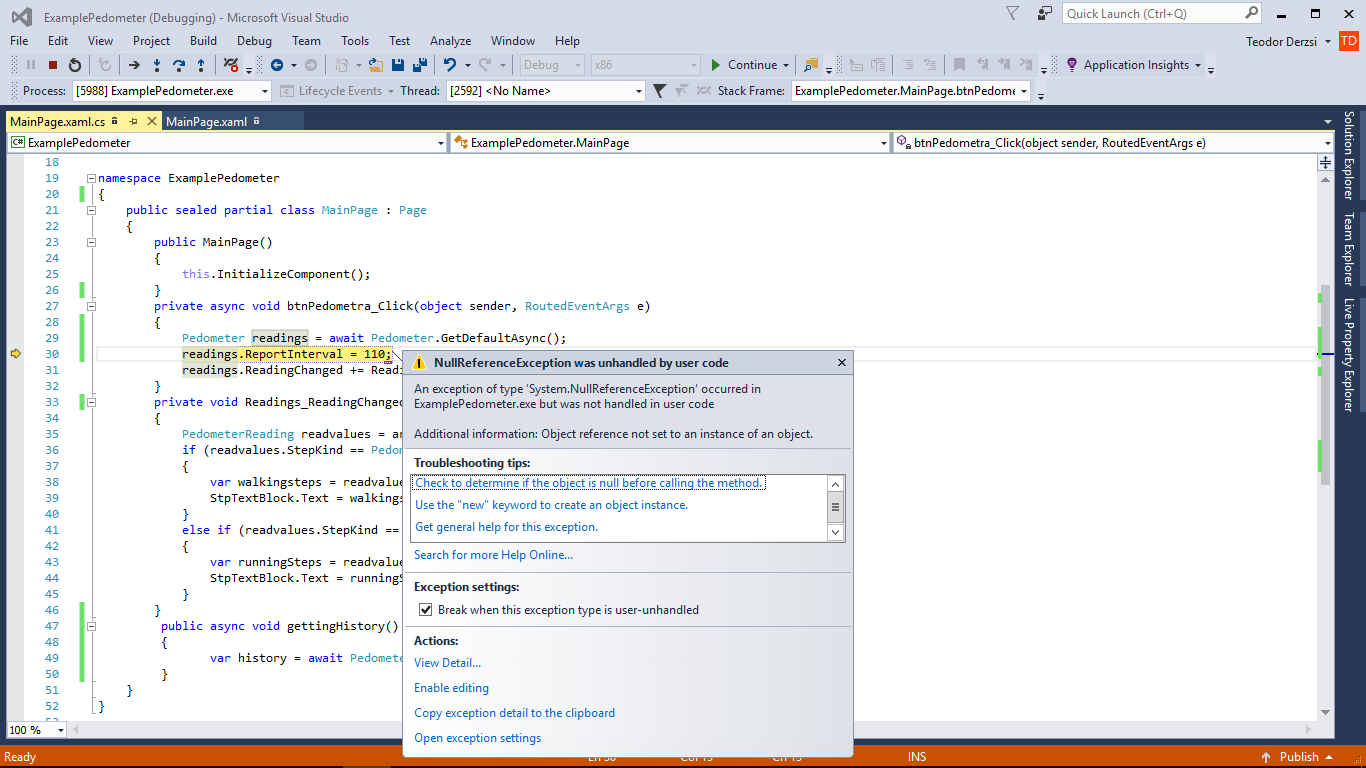Click the notifications flag icon in title bar
Image resolution: width=1366 pixels, height=768 pixels.
(1013, 13)
